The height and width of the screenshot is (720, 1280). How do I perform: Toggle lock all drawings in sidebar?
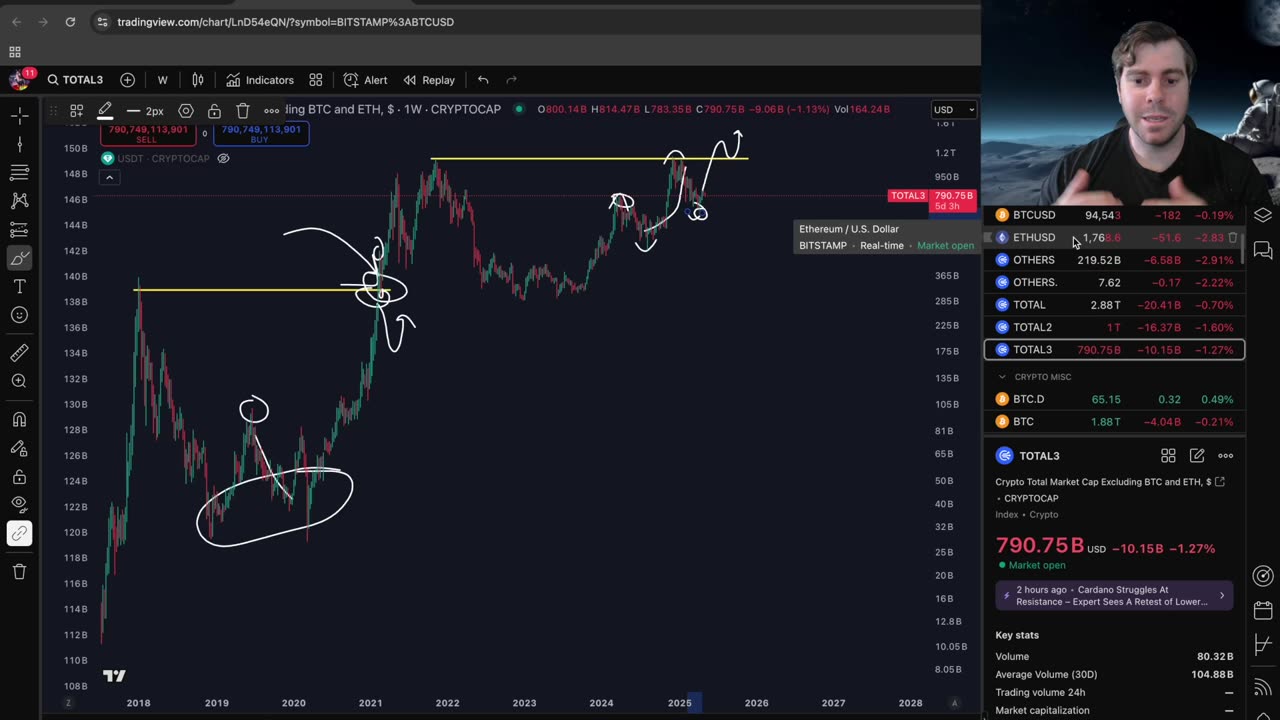(x=19, y=477)
